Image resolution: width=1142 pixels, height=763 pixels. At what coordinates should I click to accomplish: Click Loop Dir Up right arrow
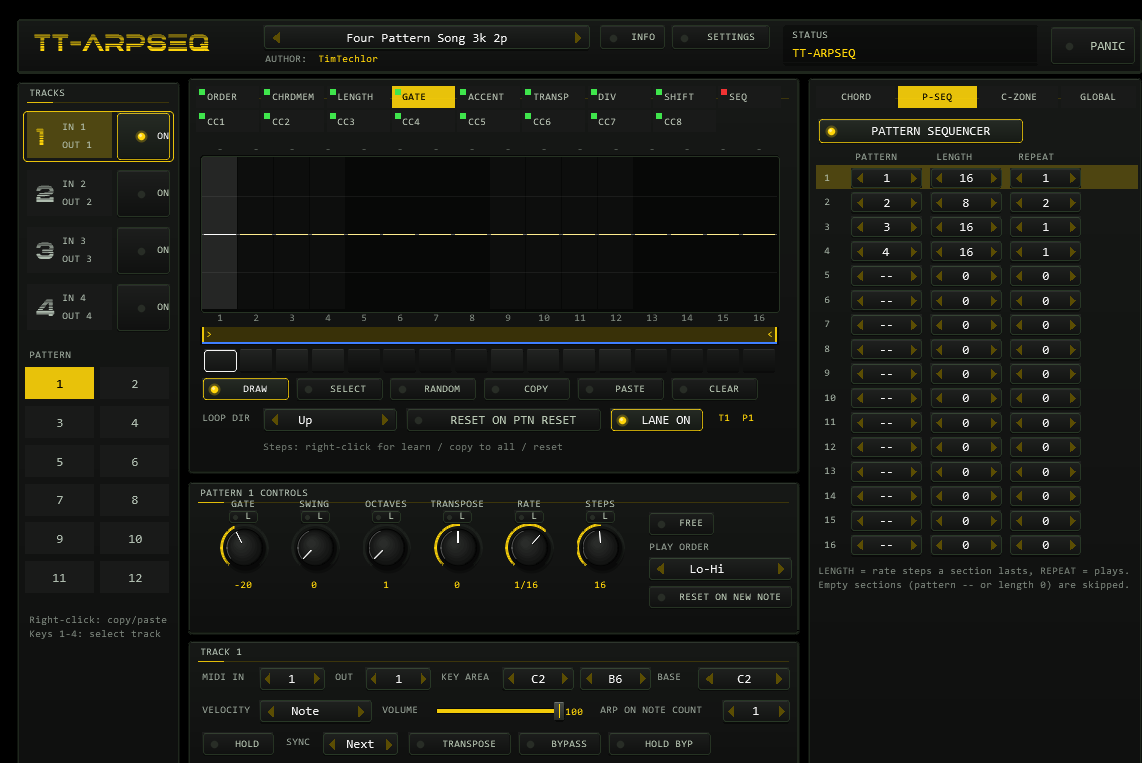pos(385,420)
